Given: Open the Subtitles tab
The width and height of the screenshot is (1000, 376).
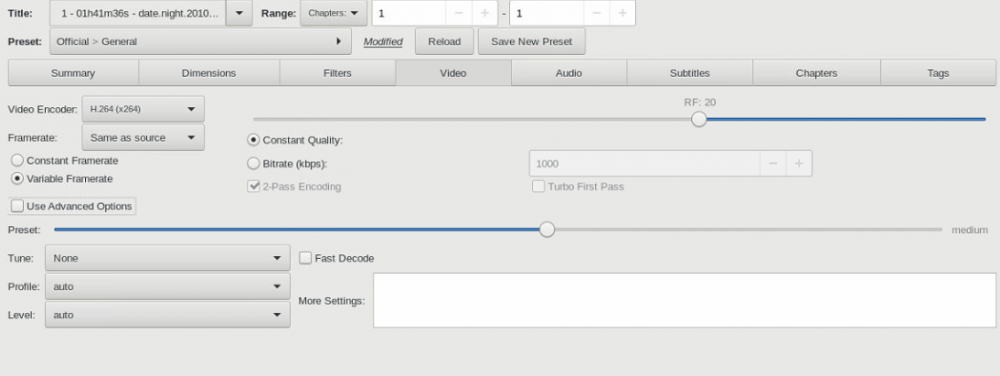Looking at the screenshot, I should pyautogui.click(x=689, y=73).
